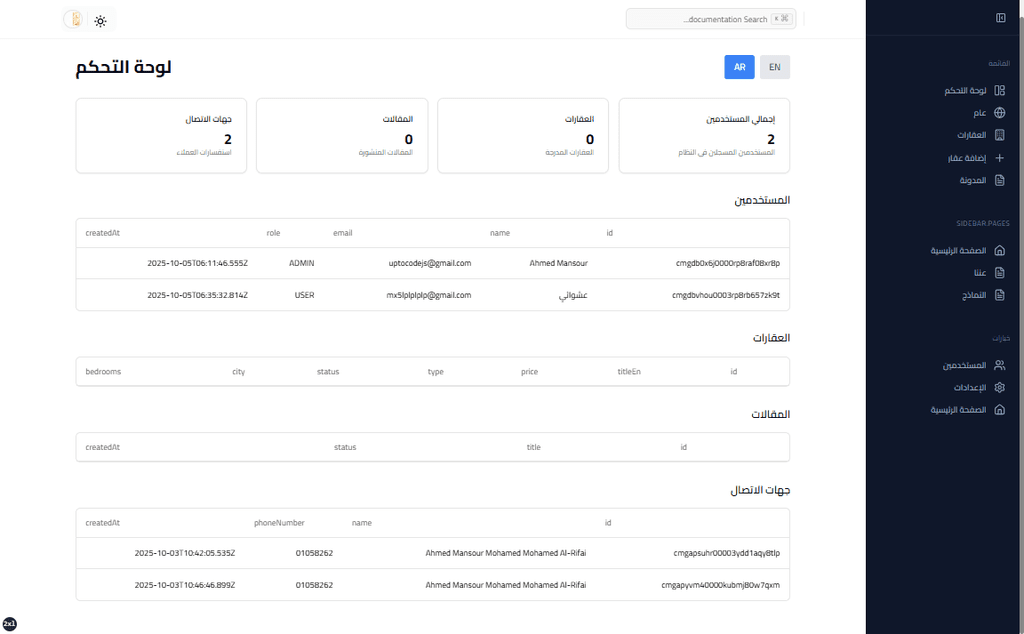Click the إجمالي المستخدمين stats card
The width and height of the screenshot is (1024, 634).
704,136
